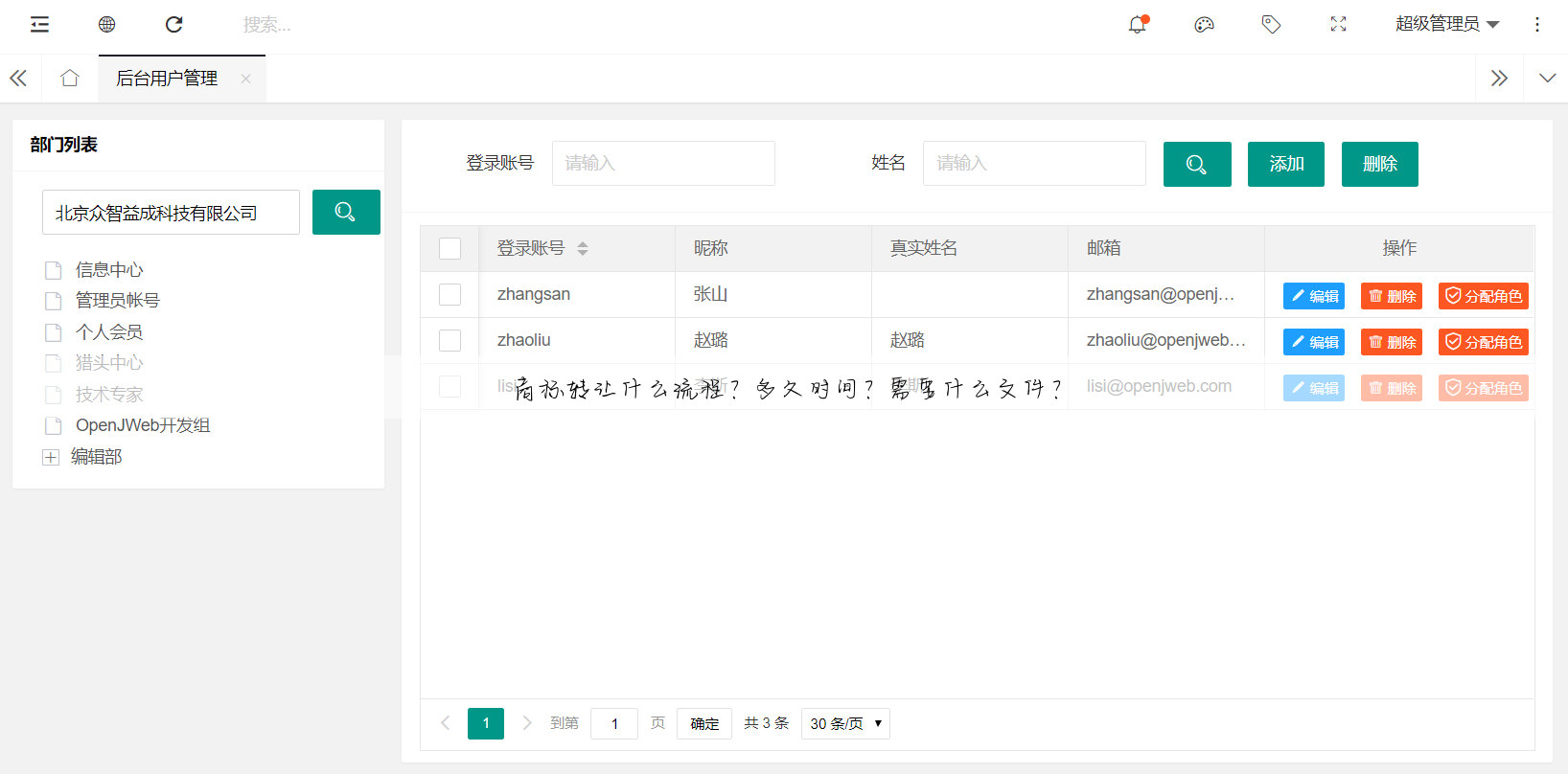Image resolution: width=1568 pixels, height=774 pixels.
Task: Focus the 姓名 input field
Action: (1034, 163)
